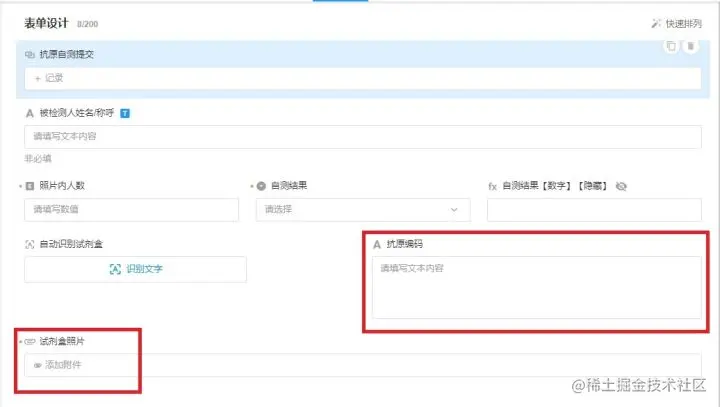Click the 0/200 field counter
Image resolution: width=720 pixels, height=407 pixels.
click(88, 24)
